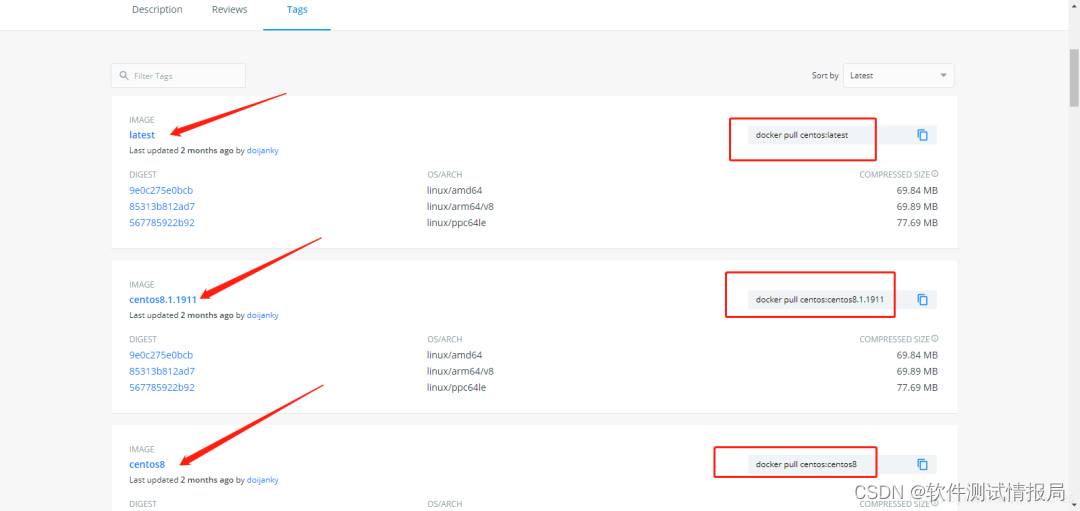Screen dimensions: 1080x511
Task: Select the 'docker pull centos:centos8' command text
Action: 806,464
